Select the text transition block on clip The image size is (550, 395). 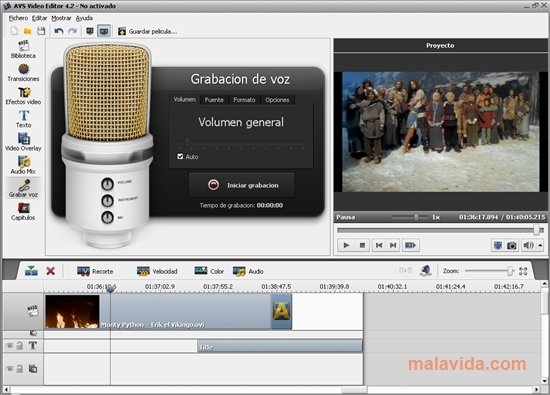tap(281, 312)
